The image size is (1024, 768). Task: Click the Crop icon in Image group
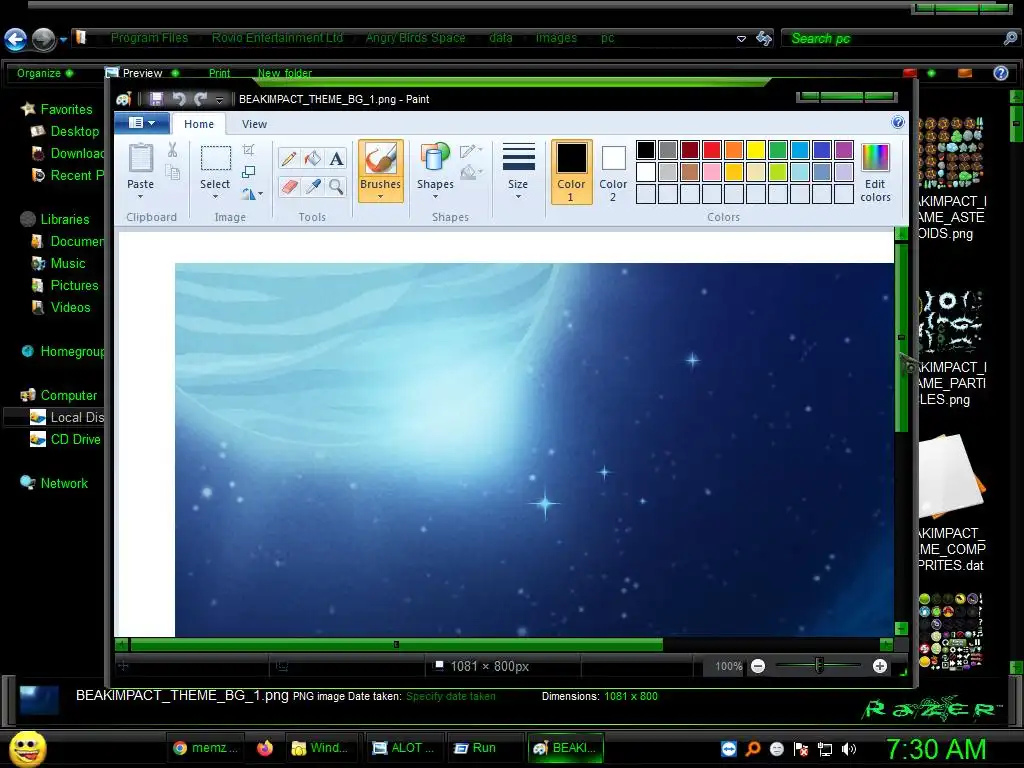(x=248, y=150)
